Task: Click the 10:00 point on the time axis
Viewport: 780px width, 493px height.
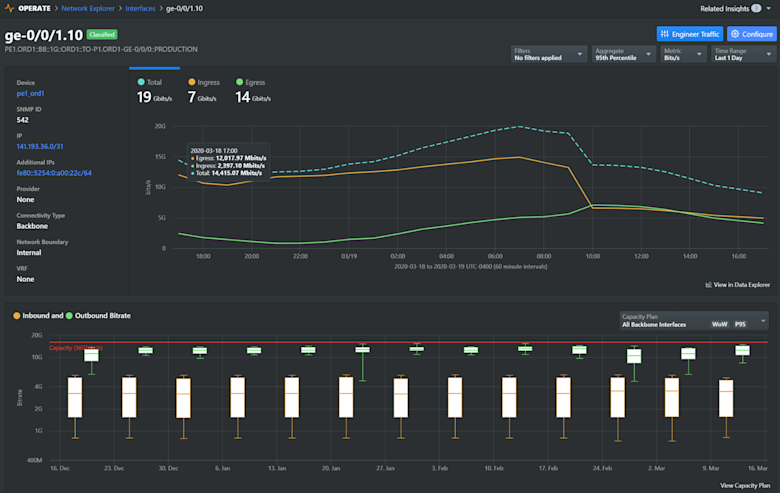Action: tap(592, 256)
